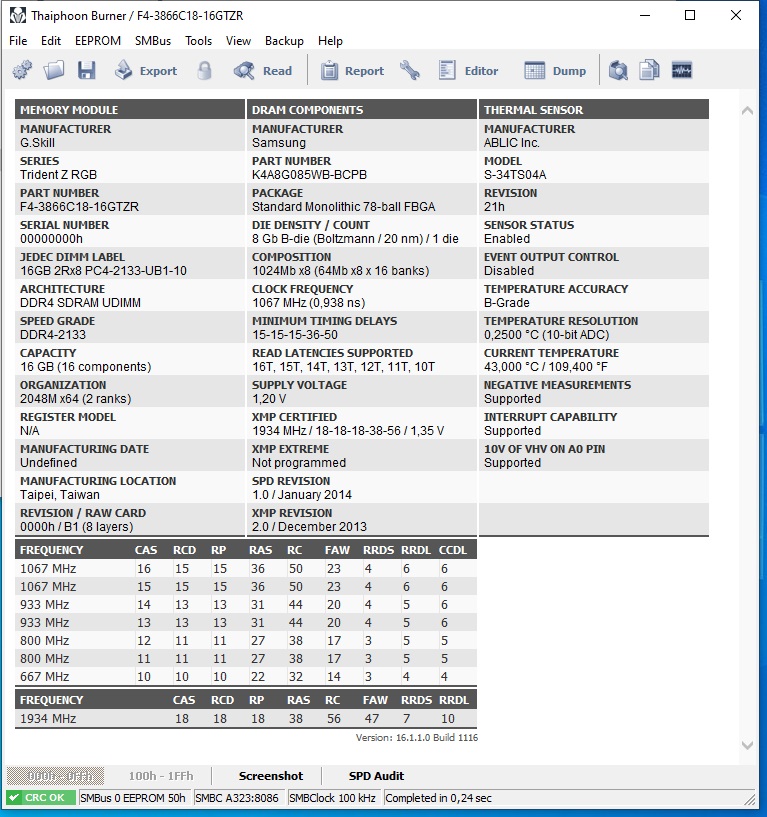The height and width of the screenshot is (817, 767).
Task: Click the XMP certified 1934 MHz timings value
Action: tap(348, 431)
